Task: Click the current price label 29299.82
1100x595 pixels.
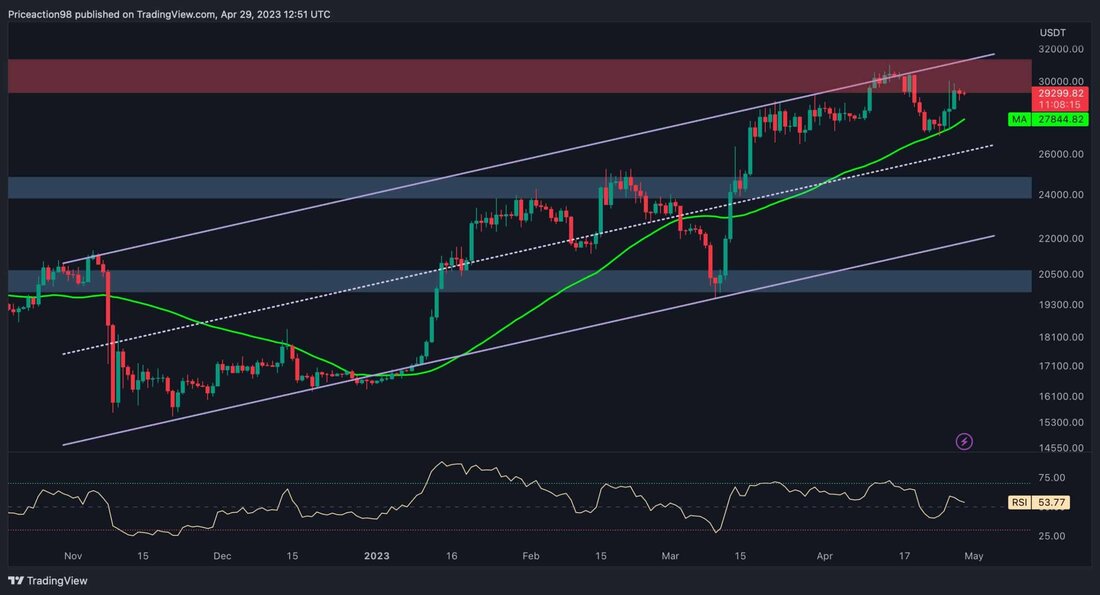Action: [1061, 93]
